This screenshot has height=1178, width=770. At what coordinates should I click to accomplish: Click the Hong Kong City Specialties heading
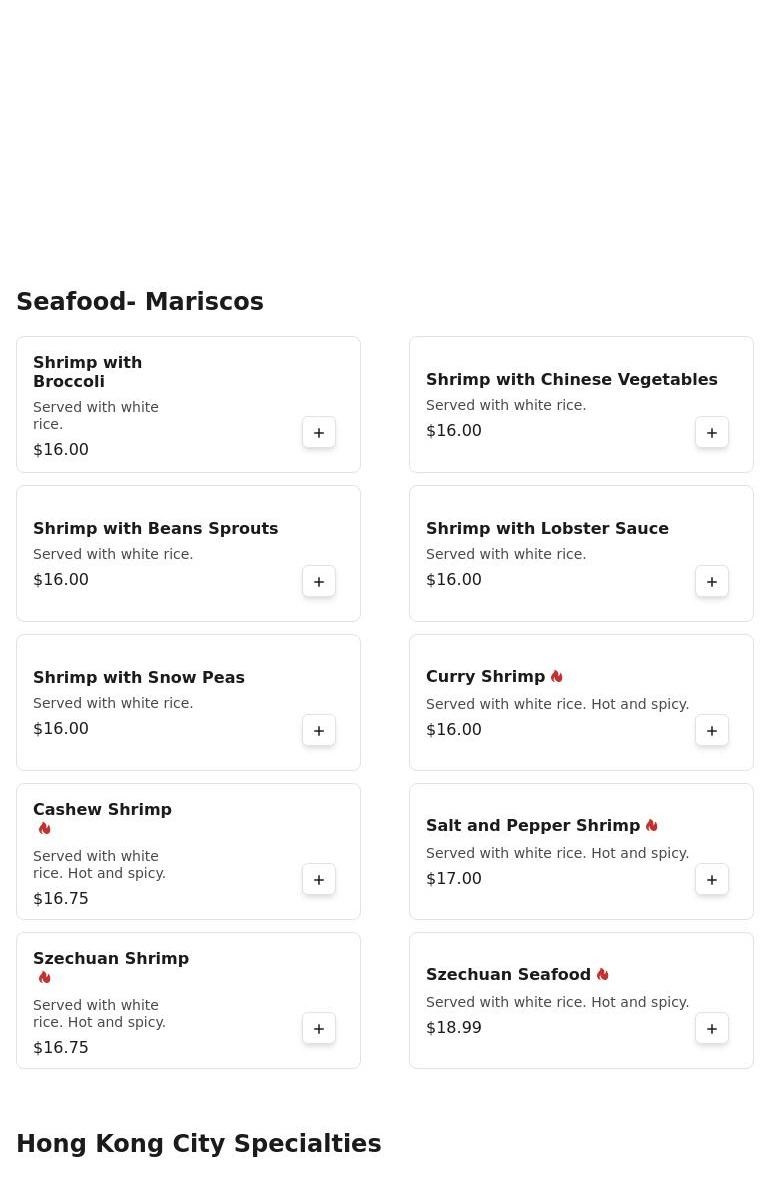pos(198,1144)
